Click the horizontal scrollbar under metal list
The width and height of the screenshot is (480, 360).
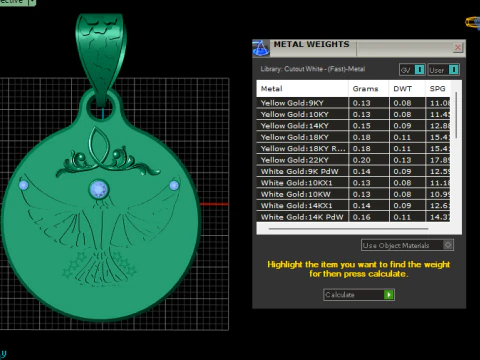tap(348, 229)
